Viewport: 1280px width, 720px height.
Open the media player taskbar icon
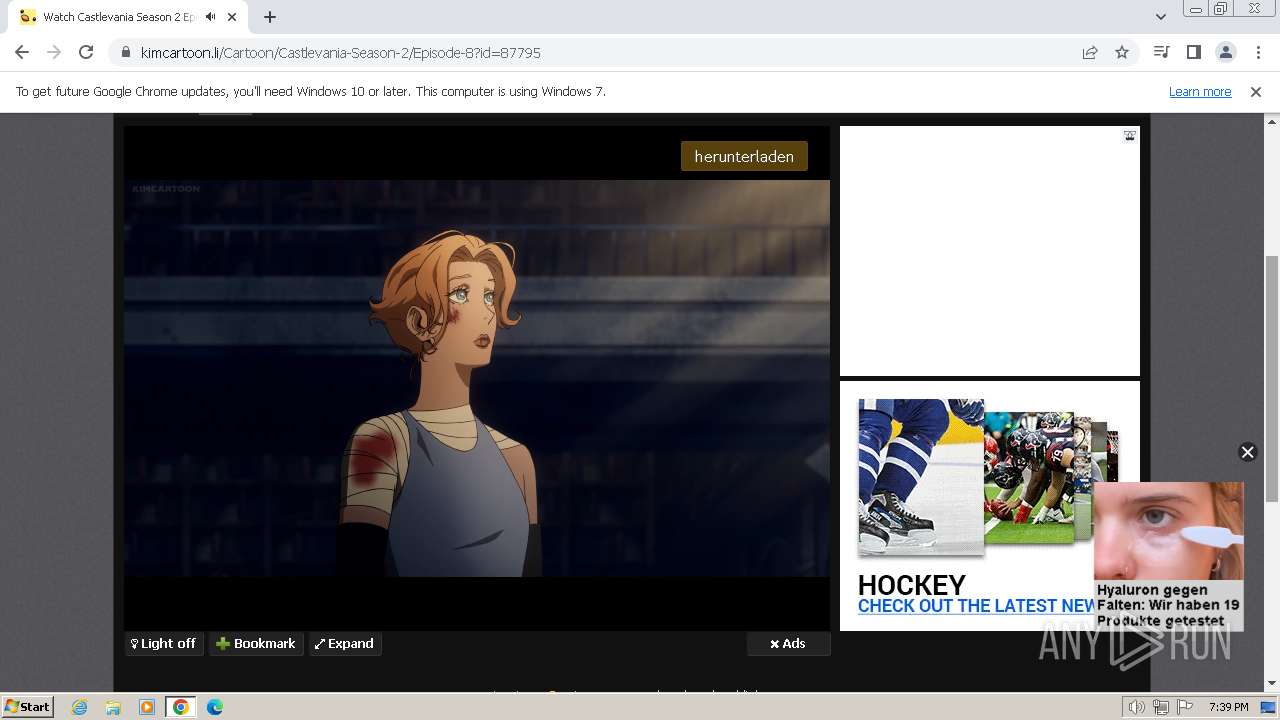(147, 707)
